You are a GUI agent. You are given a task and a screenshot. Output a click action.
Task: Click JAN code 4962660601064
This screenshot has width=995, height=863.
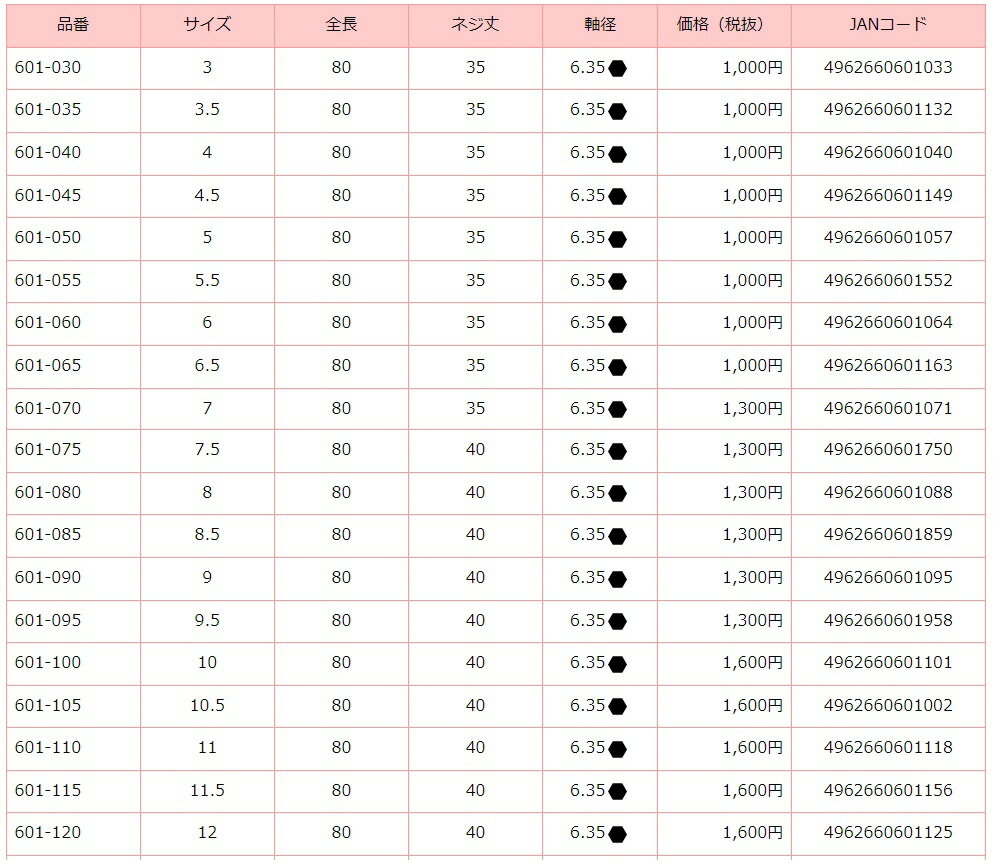888,322
